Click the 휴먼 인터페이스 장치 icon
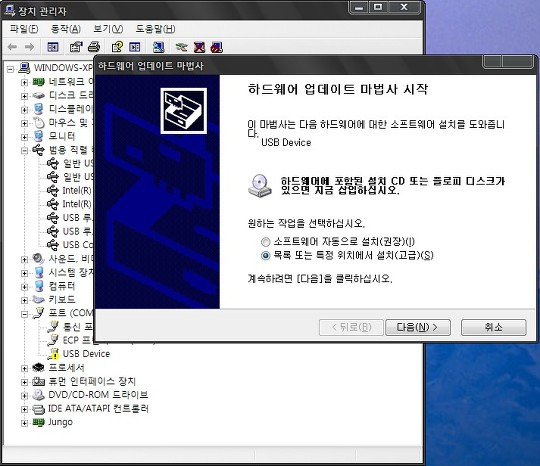 click(39, 381)
